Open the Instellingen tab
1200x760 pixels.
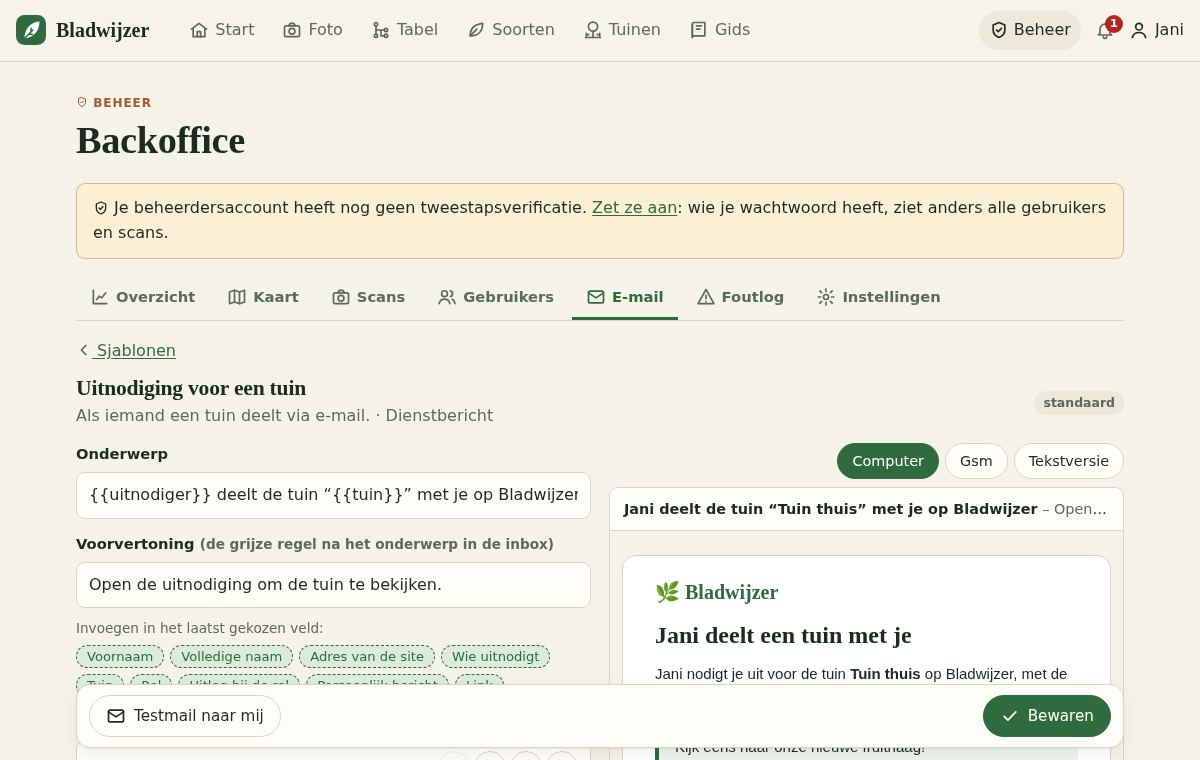pos(879,297)
